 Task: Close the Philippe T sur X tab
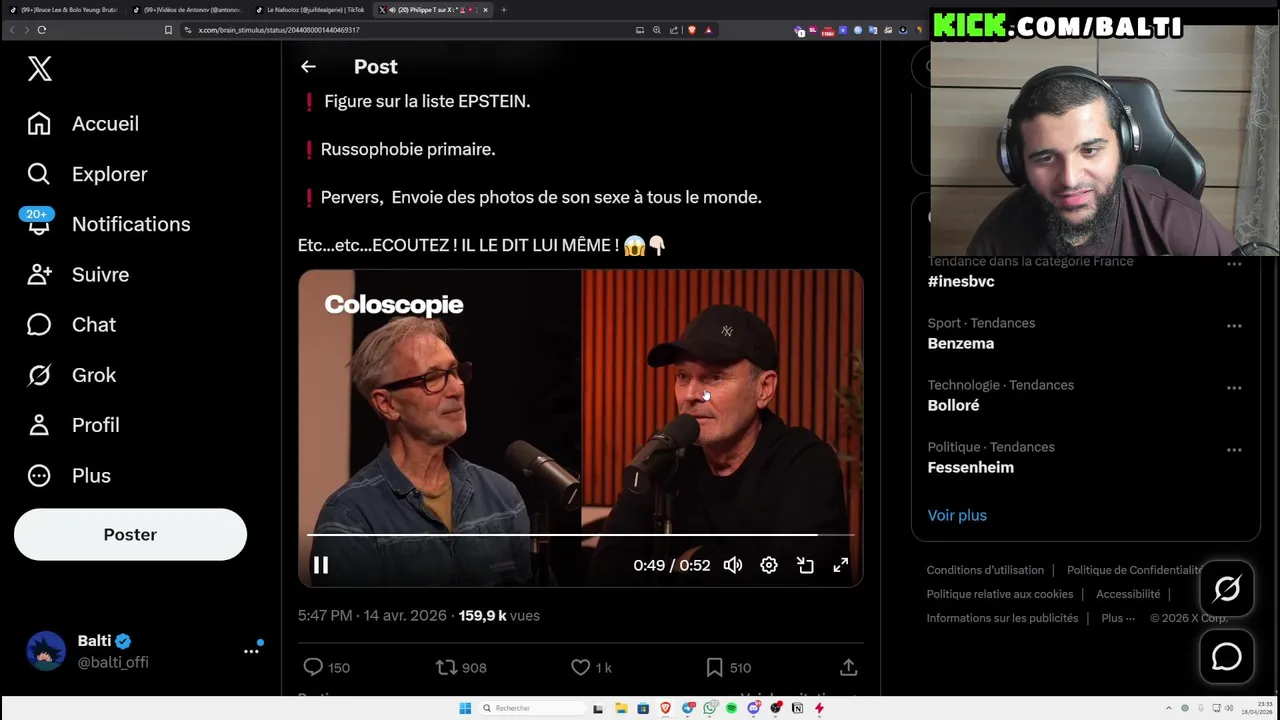485,10
